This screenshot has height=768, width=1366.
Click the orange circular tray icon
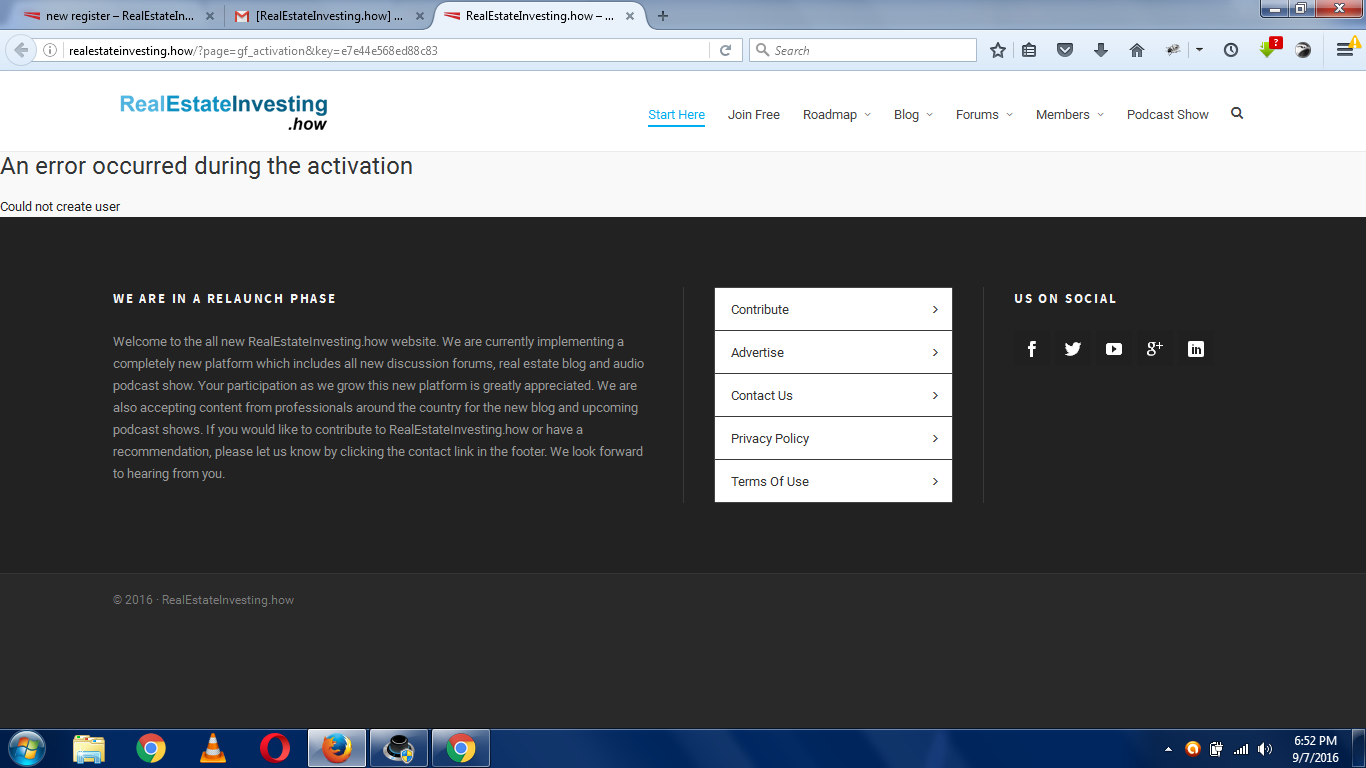pyautogui.click(x=1192, y=749)
